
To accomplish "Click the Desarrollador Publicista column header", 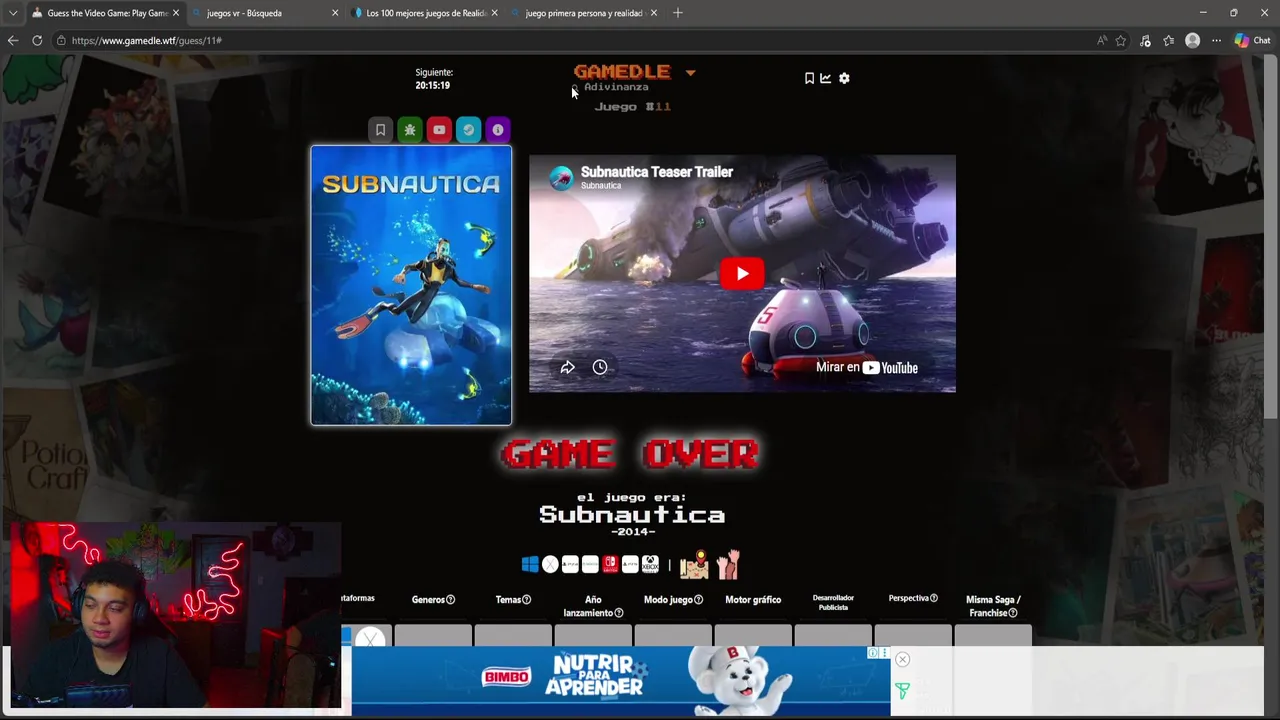I will pos(833,602).
